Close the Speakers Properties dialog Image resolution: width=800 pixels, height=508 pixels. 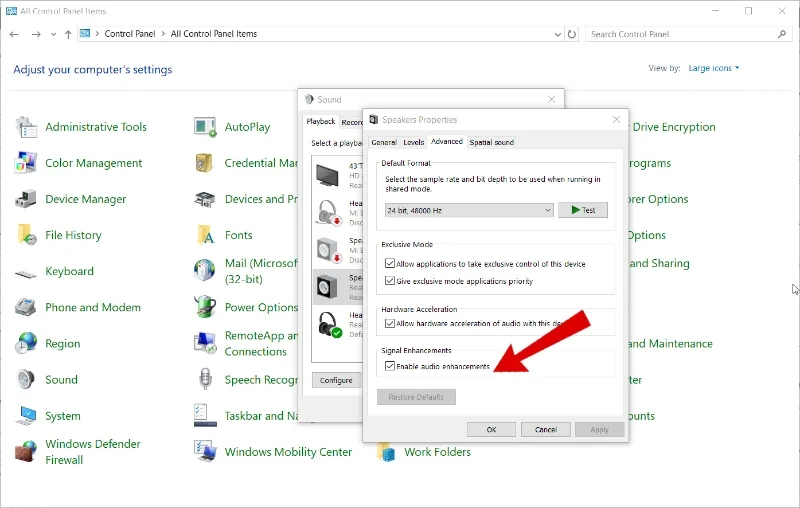616,120
